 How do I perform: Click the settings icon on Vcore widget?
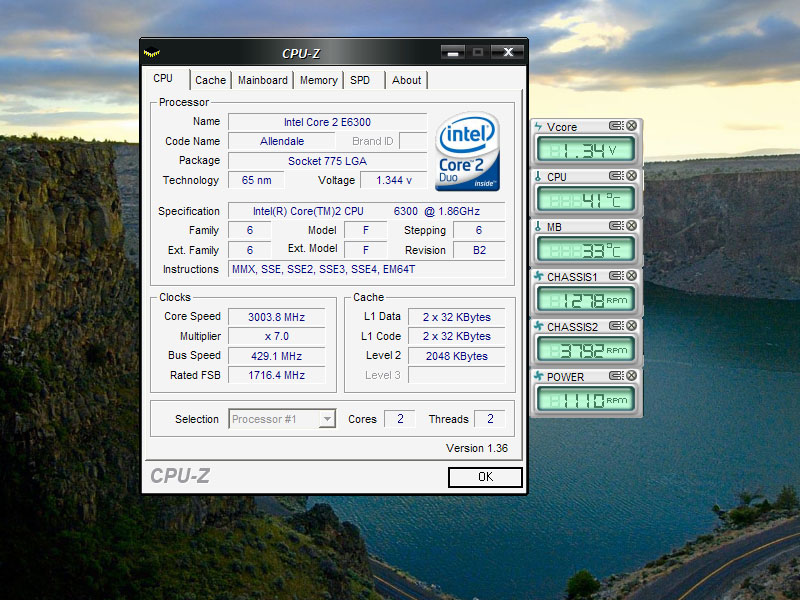coord(616,126)
